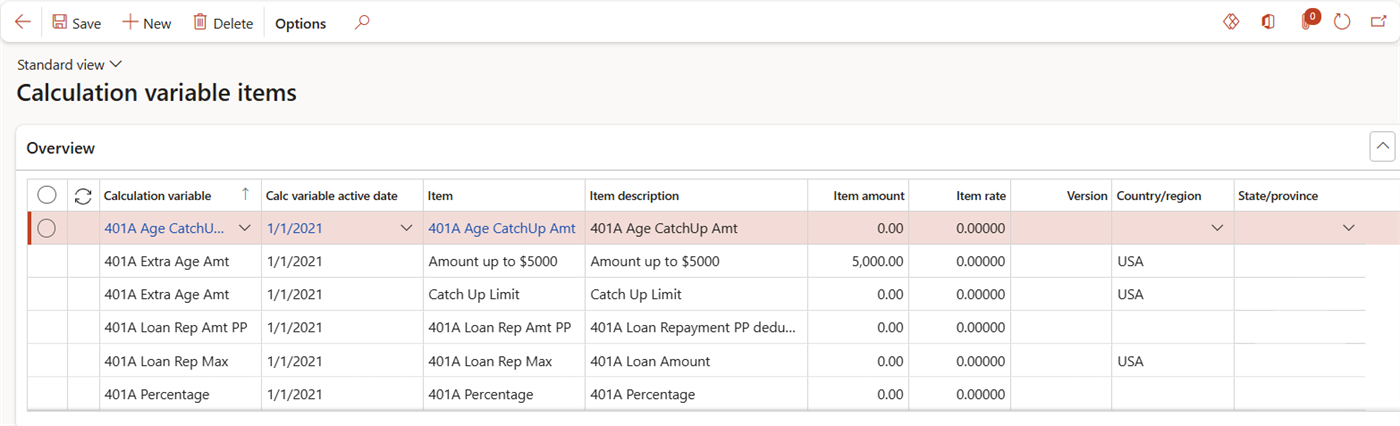This screenshot has width=1400, height=426.
Task: Click Country/region column header
Action: pyautogui.click(x=1173, y=196)
